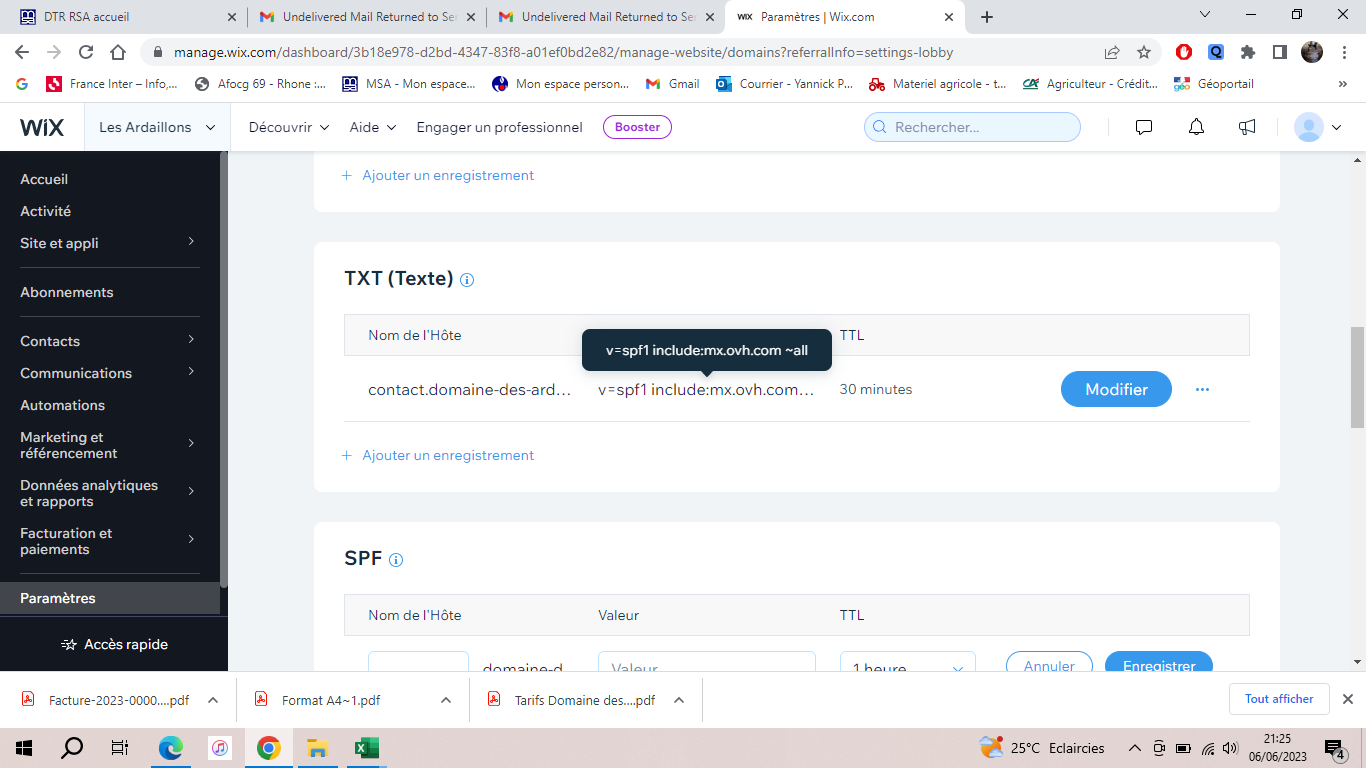Click the Booster button

[x=637, y=127]
